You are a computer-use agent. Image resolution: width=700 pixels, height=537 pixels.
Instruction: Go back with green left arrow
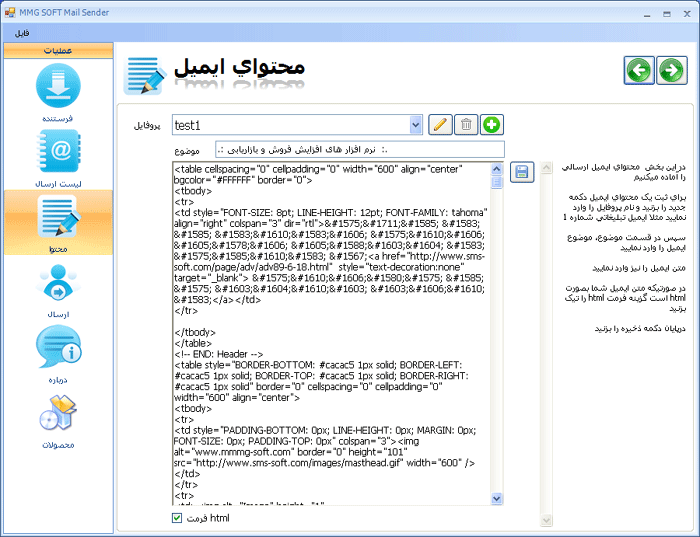pos(639,70)
